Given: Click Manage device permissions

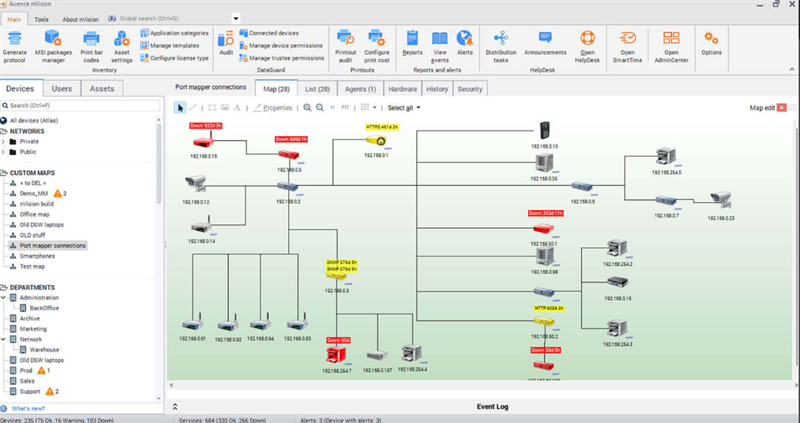Looking at the screenshot, I should pyautogui.click(x=281, y=45).
